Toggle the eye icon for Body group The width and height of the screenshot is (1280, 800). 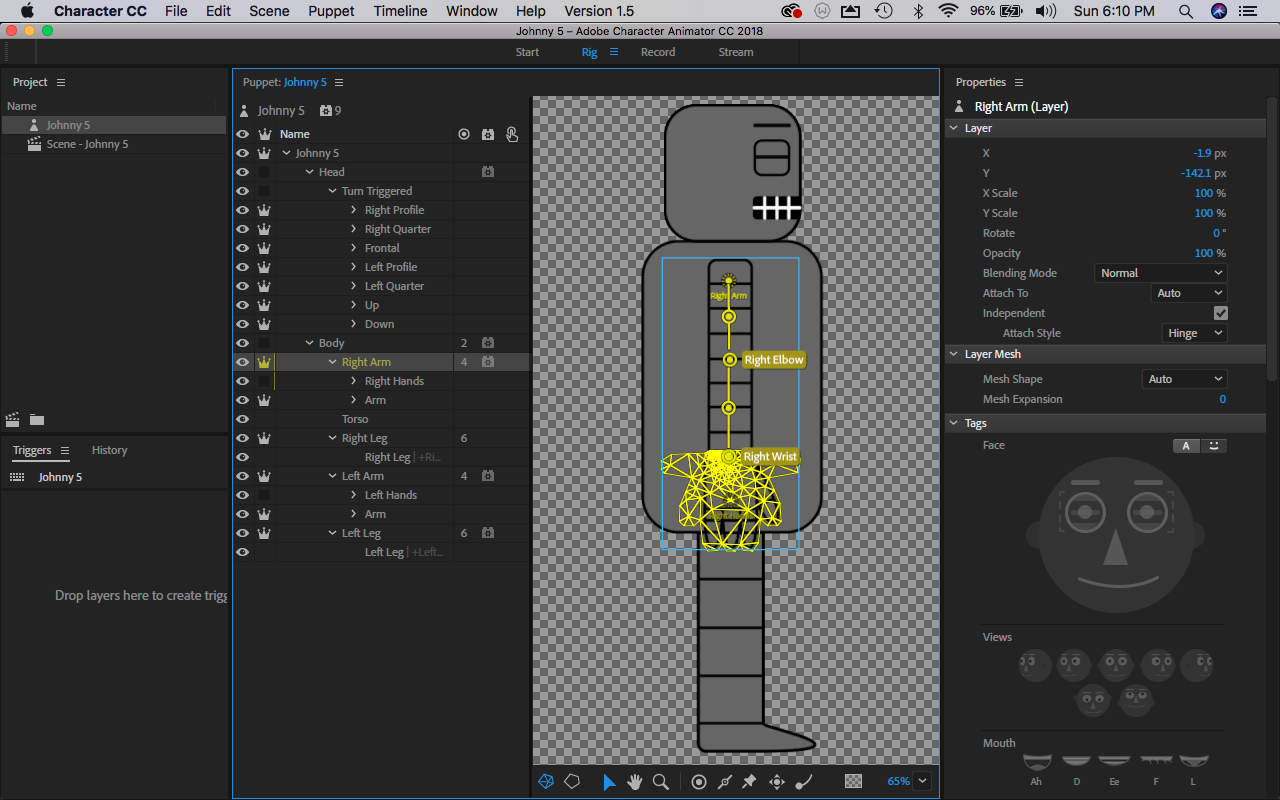242,343
